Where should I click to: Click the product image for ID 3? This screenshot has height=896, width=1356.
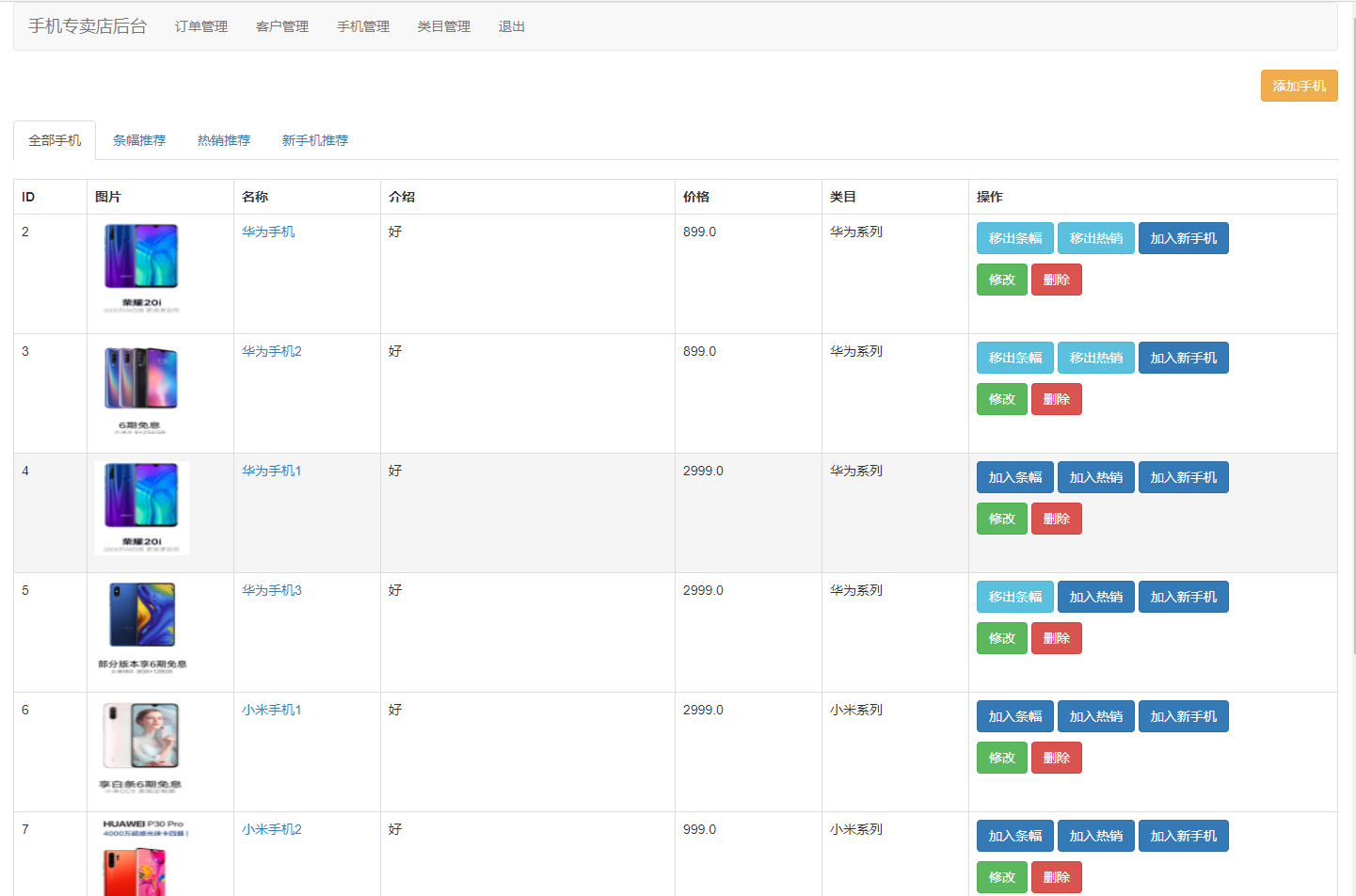click(141, 389)
